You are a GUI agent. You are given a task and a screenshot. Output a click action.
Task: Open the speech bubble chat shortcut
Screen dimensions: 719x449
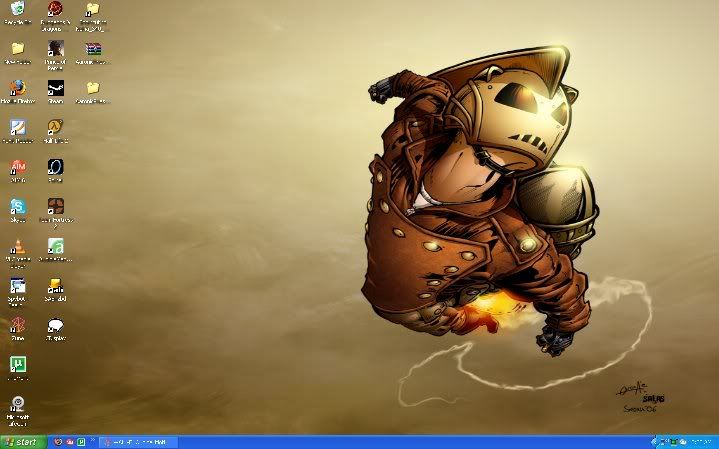[55, 329]
